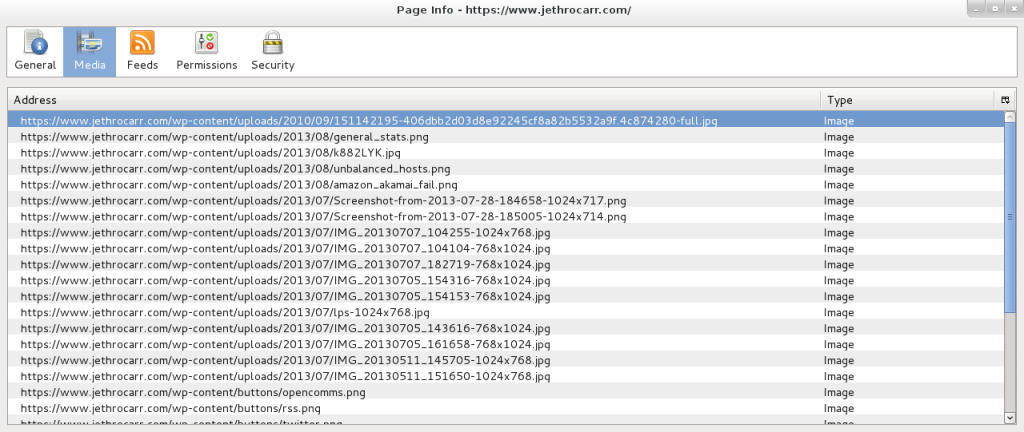Sort by the Type column header

[x=908, y=100]
